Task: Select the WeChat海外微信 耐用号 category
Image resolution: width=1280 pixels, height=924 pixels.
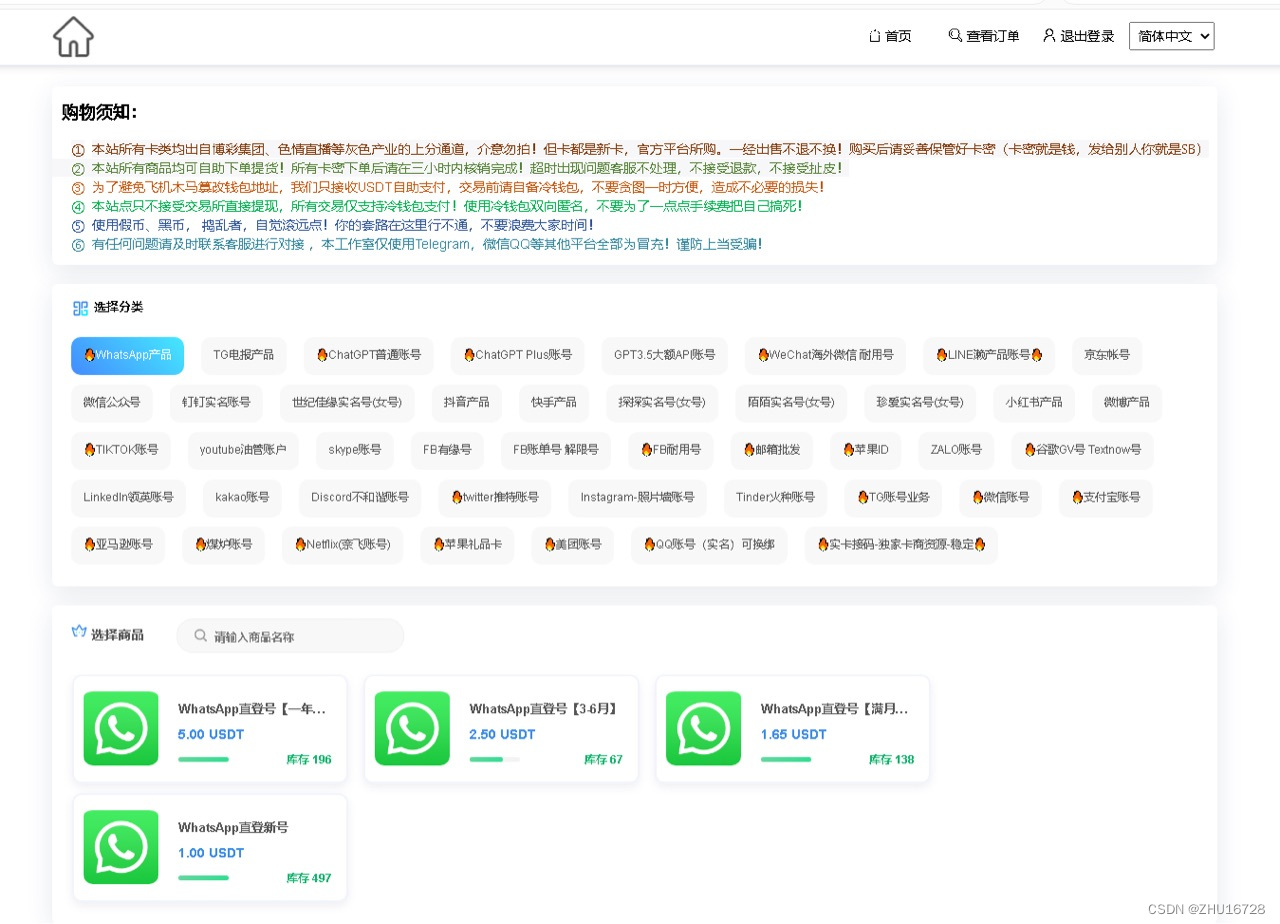Action: tap(826, 355)
